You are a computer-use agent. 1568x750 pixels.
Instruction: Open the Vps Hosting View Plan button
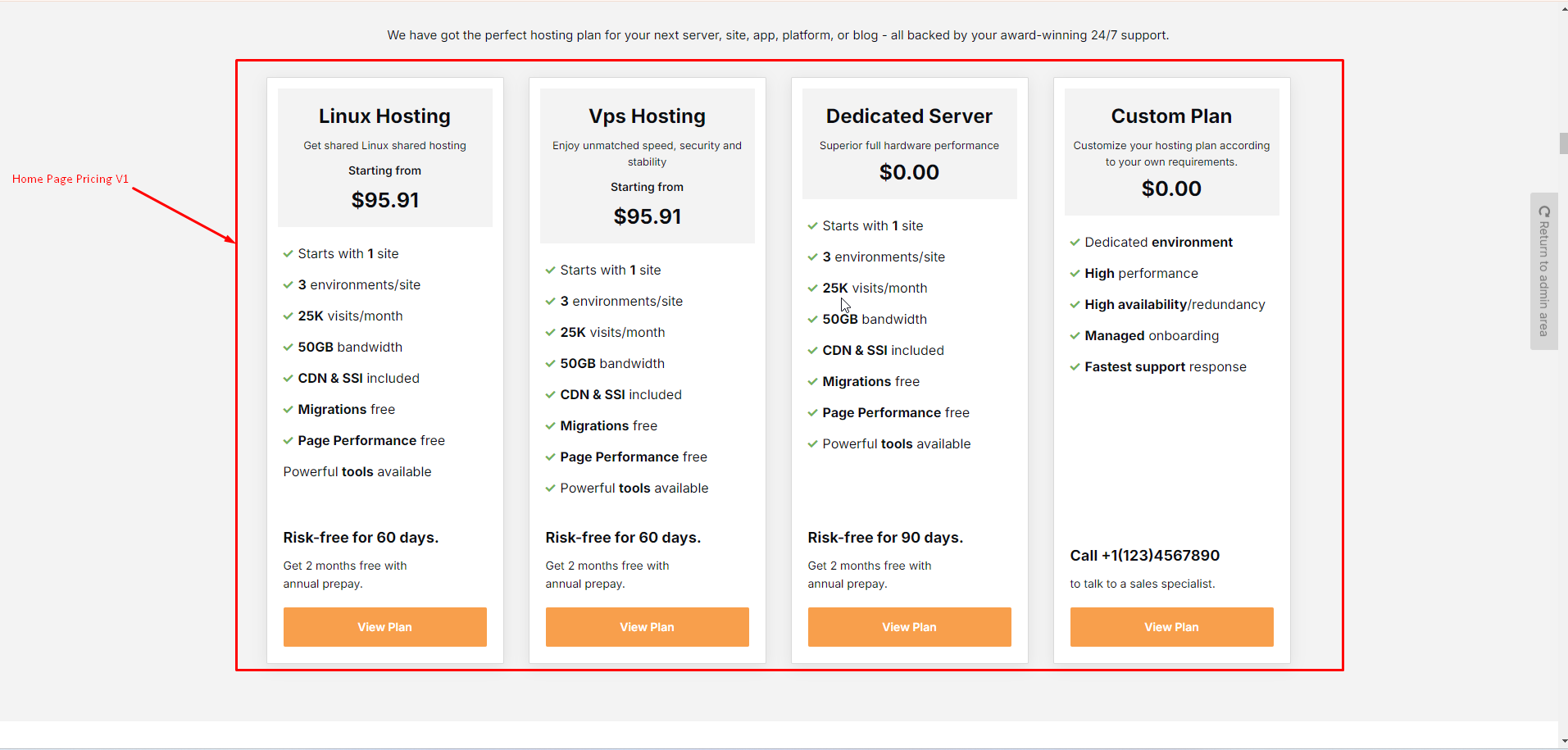click(x=647, y=627)
